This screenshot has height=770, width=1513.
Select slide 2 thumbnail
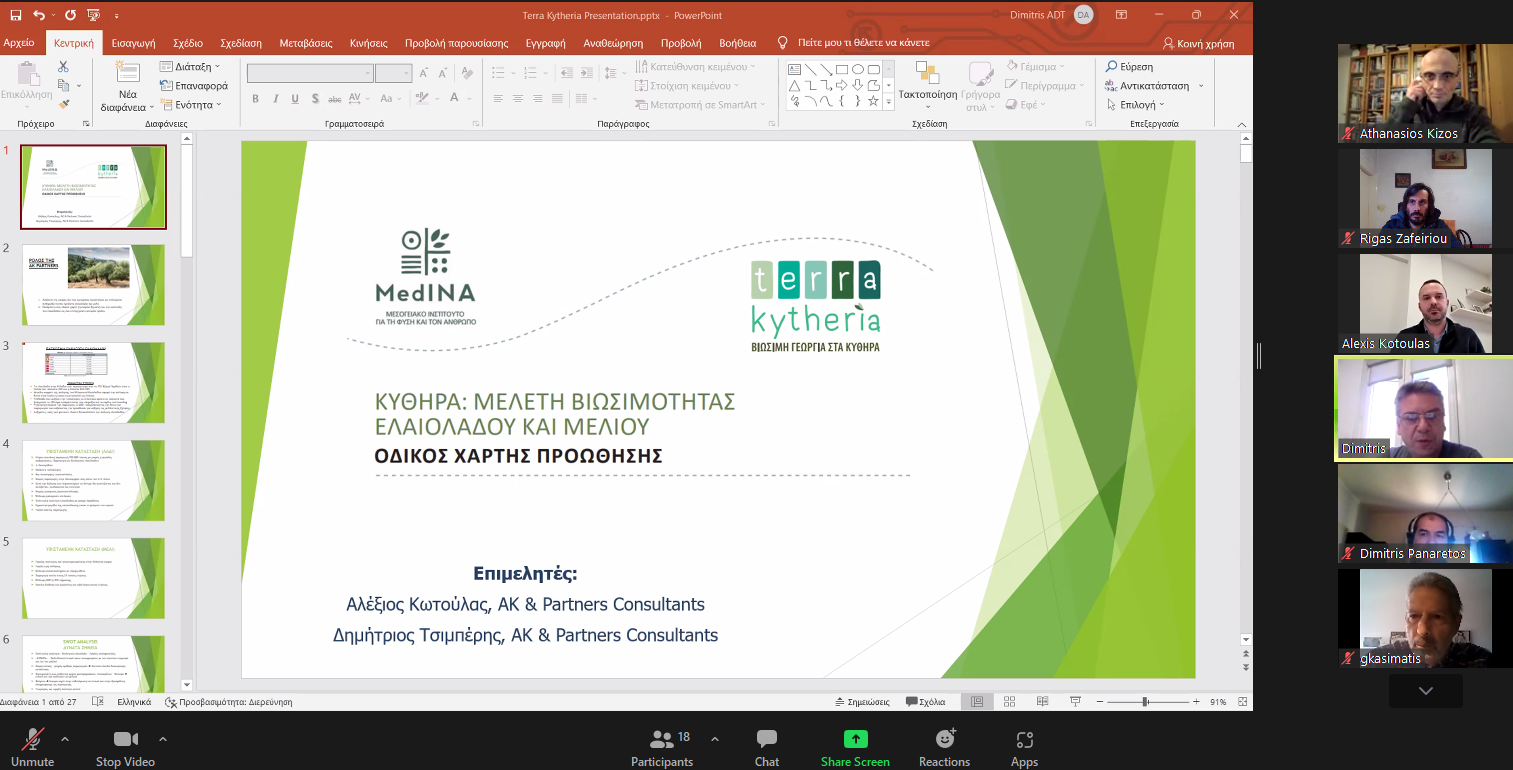click(93, 284)
